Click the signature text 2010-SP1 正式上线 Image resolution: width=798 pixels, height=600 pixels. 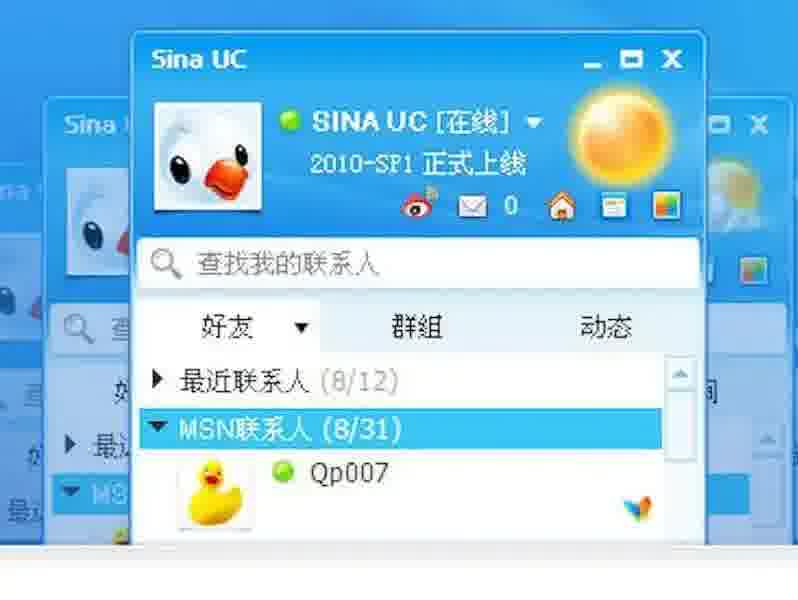pos(418,163)
